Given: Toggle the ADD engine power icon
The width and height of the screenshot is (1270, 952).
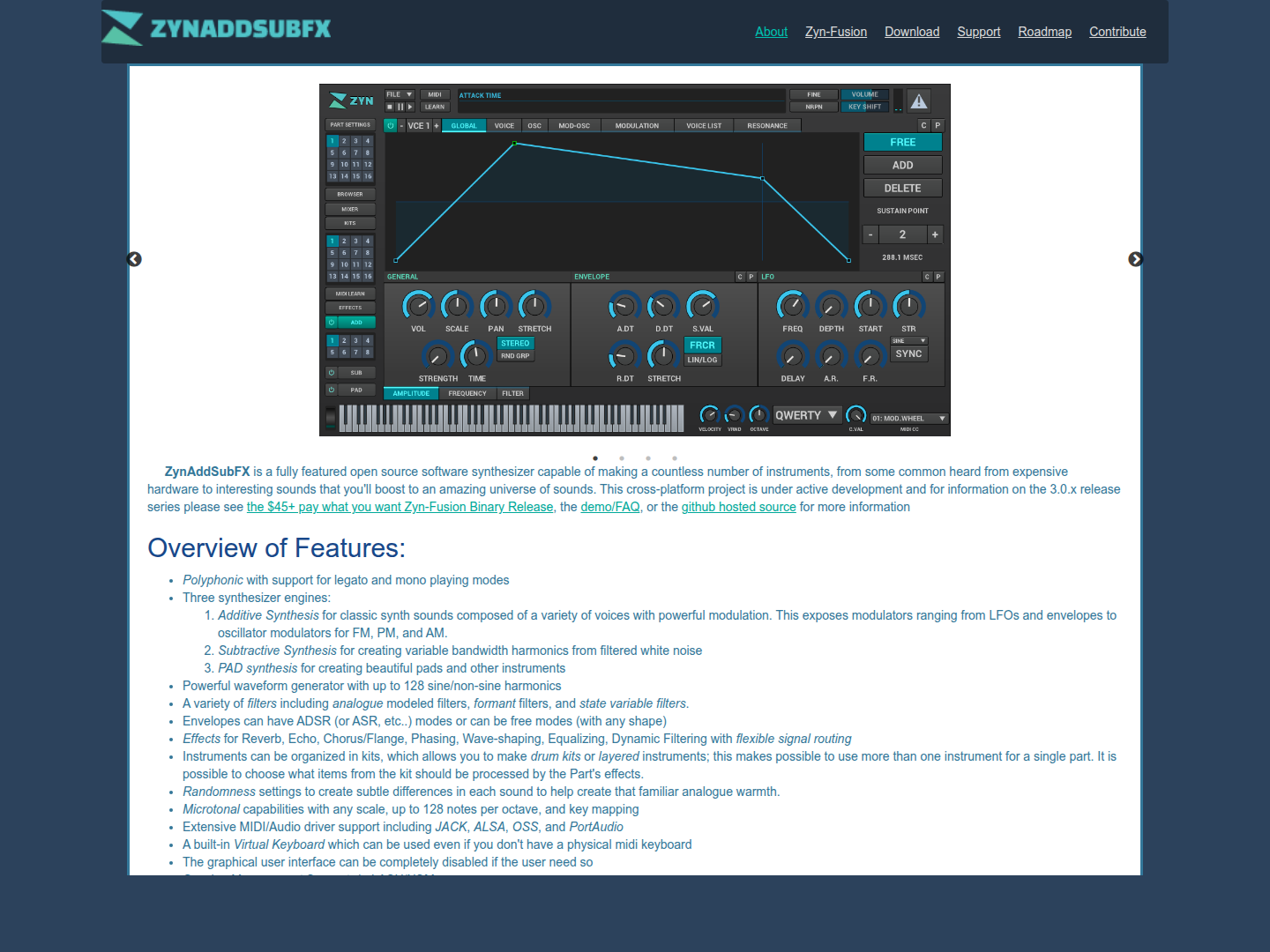Looking at the screenshot, I should [x=332, y=323].
